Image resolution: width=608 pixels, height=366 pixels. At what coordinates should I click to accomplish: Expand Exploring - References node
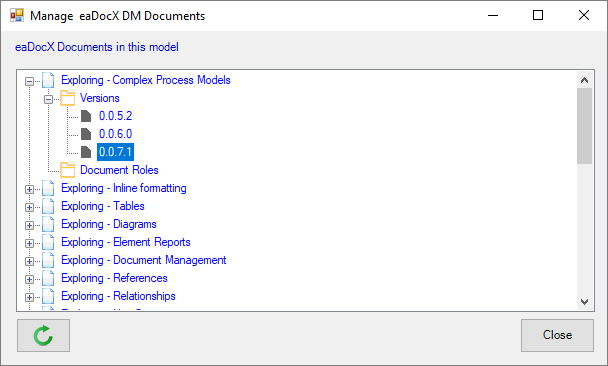pyautogui.click(x=29, y=279)
